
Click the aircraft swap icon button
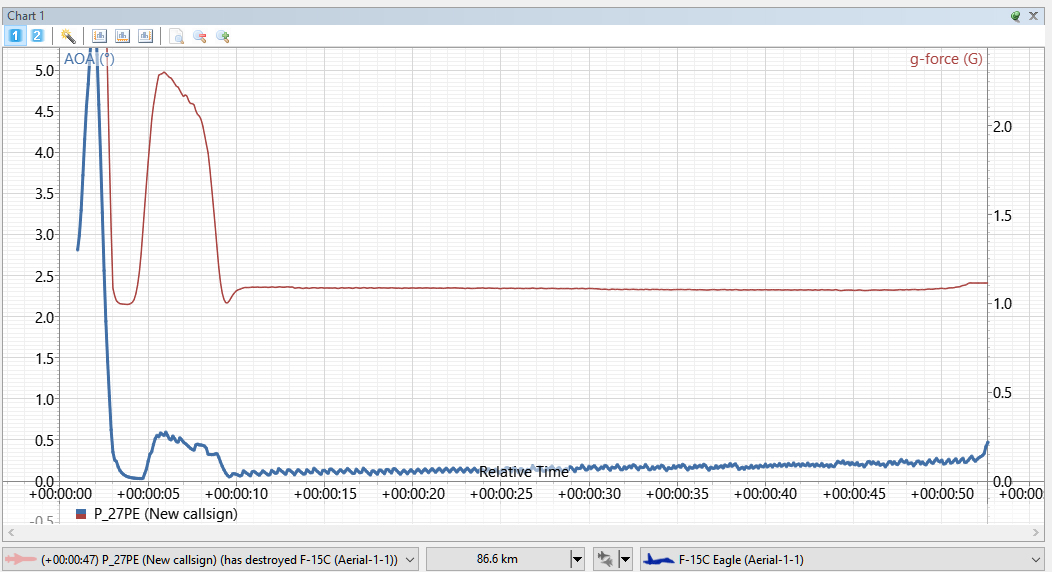click(605, 559)
